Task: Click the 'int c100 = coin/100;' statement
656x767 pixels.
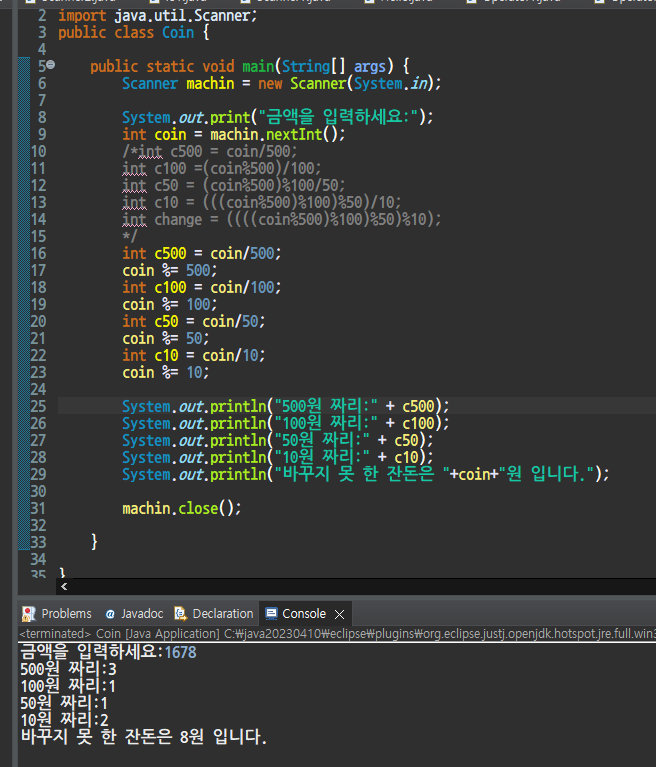Action: [202, 287]
